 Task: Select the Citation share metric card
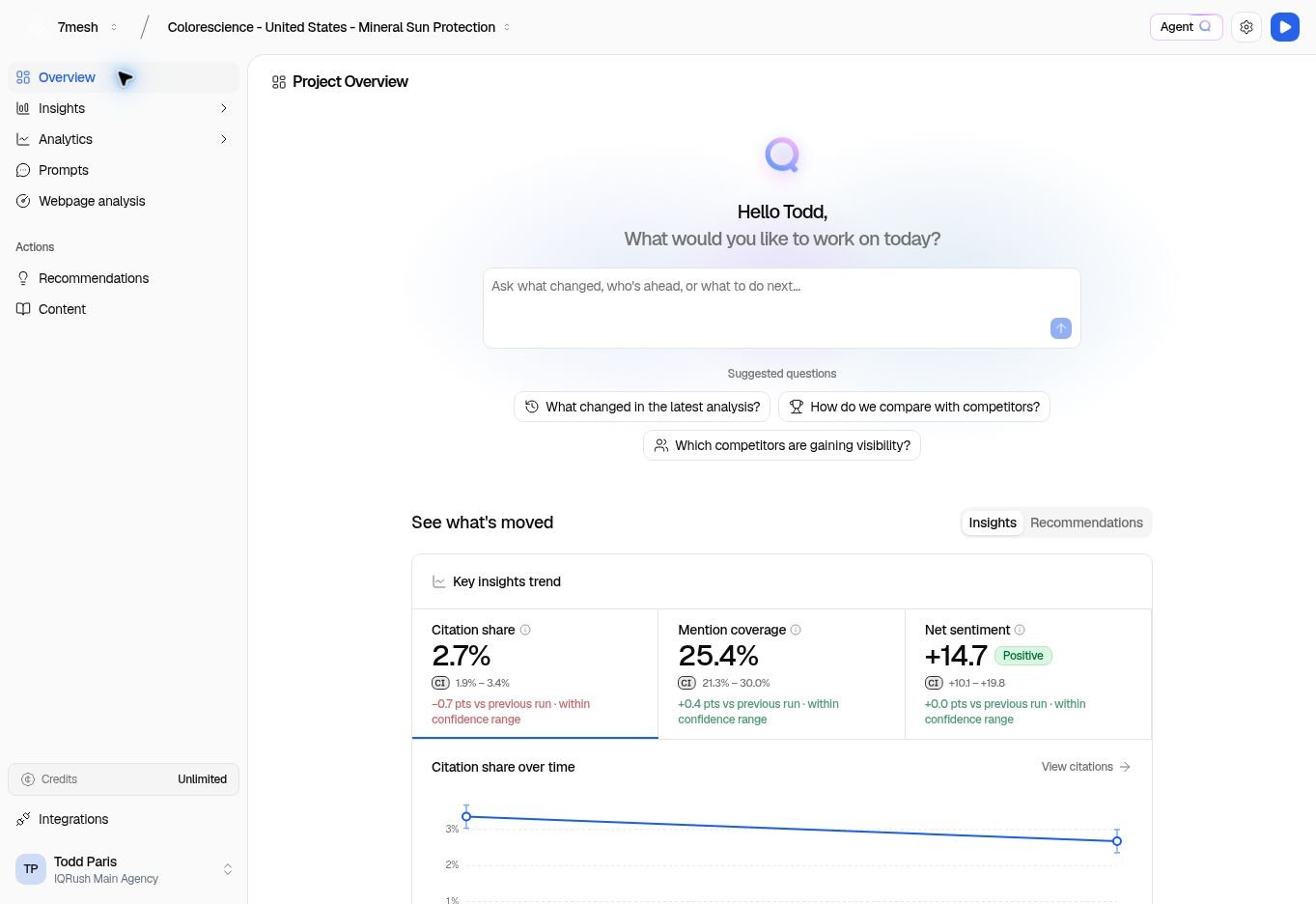pyautogui.click(x=535, y=674)
